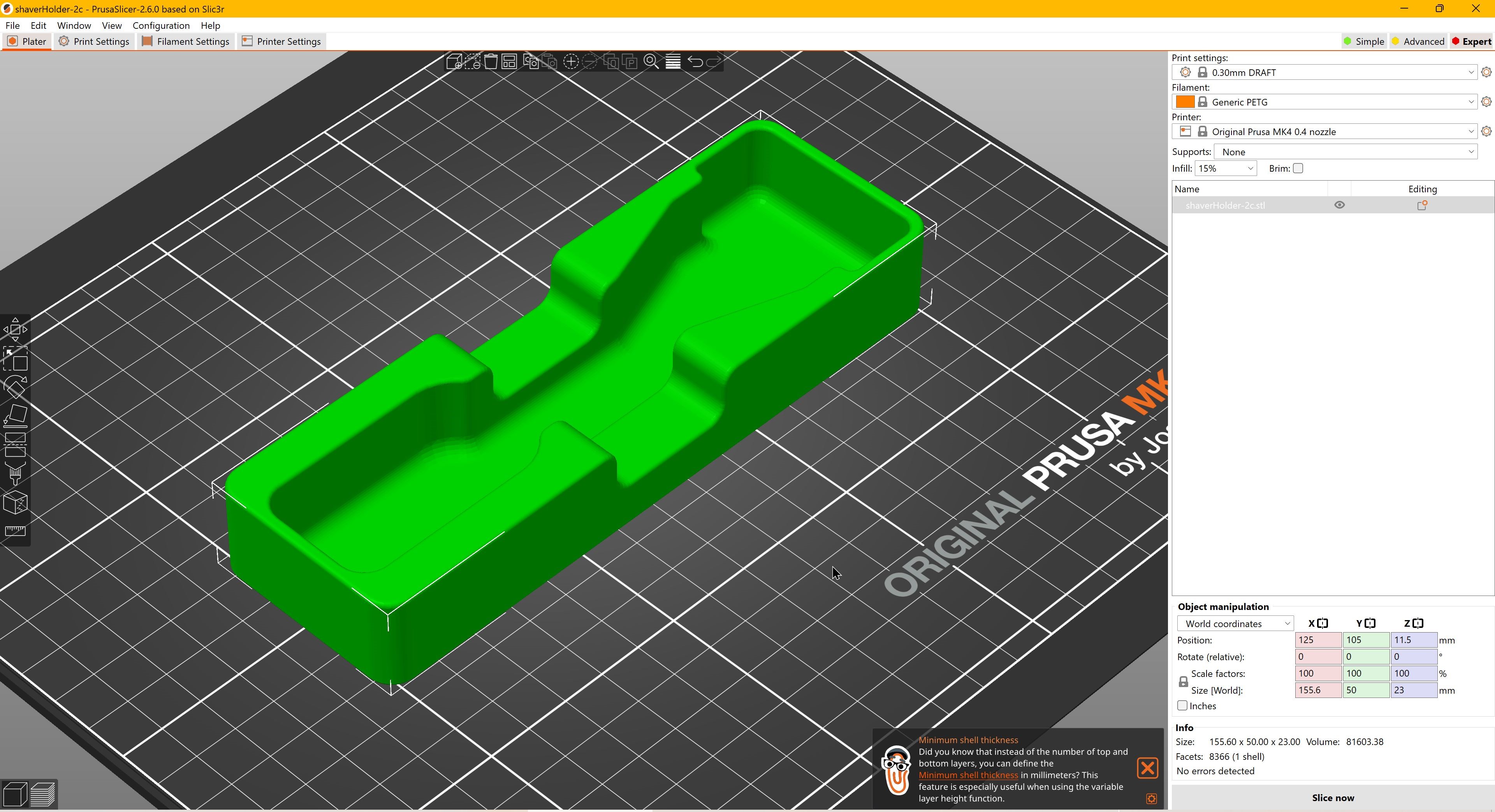Select the Paint-on supports brush tool
This screenshot has height=812, width=1495.
[15, 474]
